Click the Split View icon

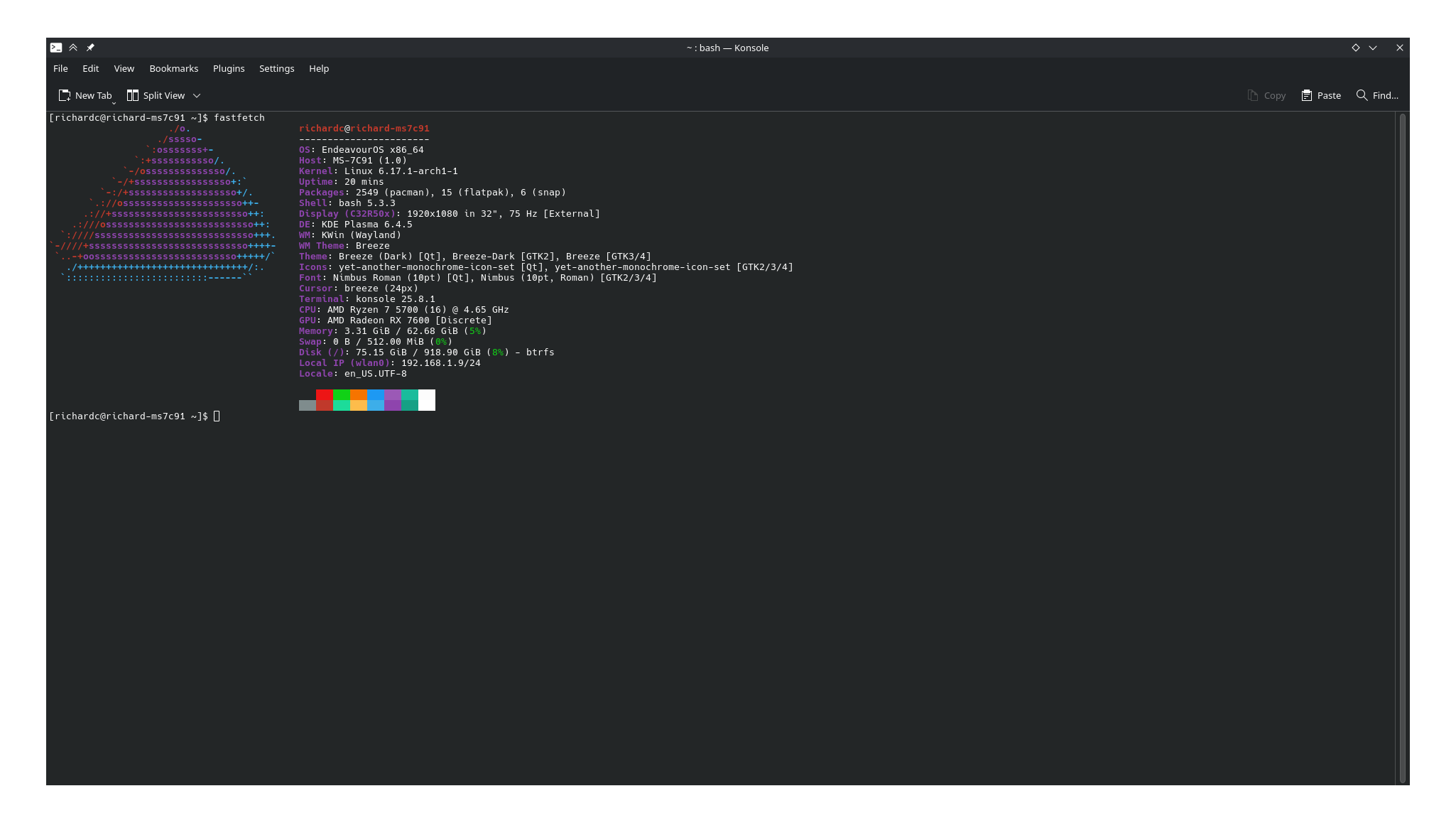coord(133,95)
